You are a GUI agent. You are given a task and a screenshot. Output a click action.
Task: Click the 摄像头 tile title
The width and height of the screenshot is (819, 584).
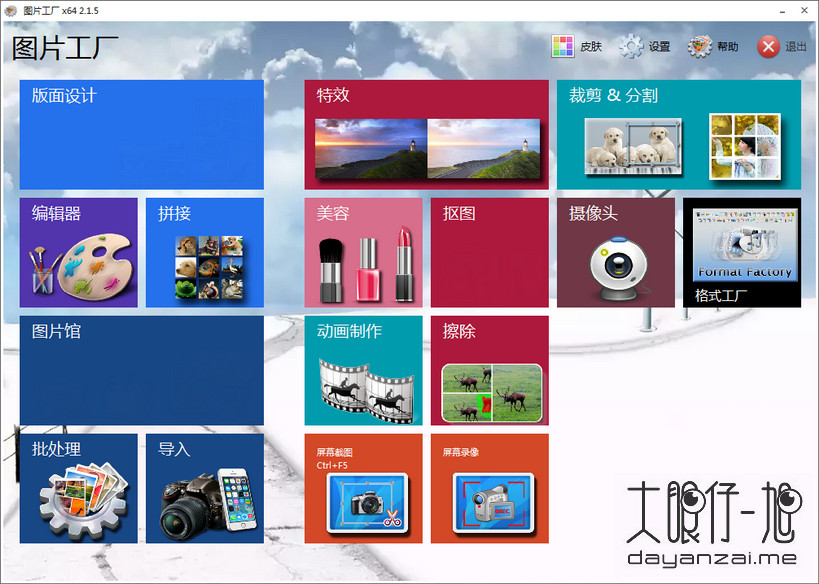(x=593, y=213)
